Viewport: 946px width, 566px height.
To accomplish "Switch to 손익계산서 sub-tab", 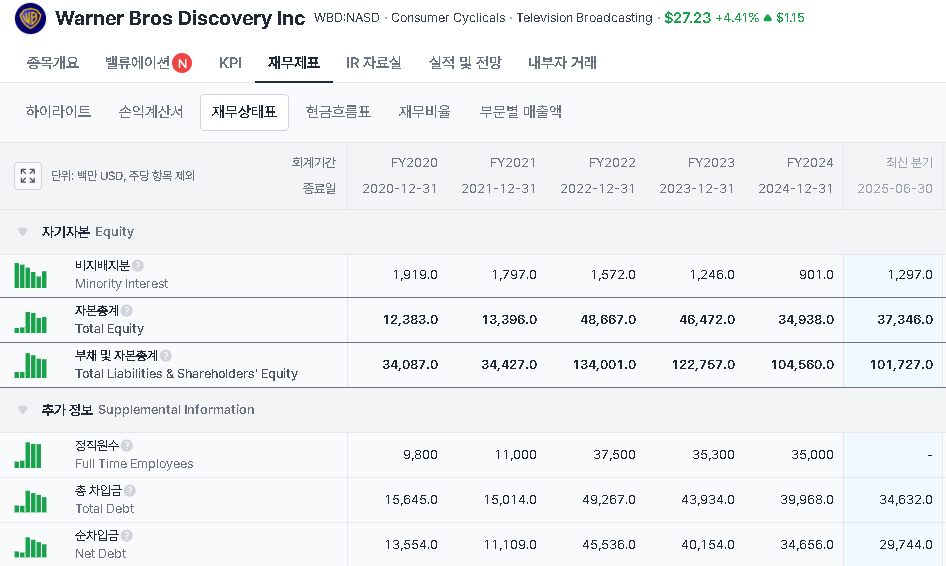I will 151,112.
